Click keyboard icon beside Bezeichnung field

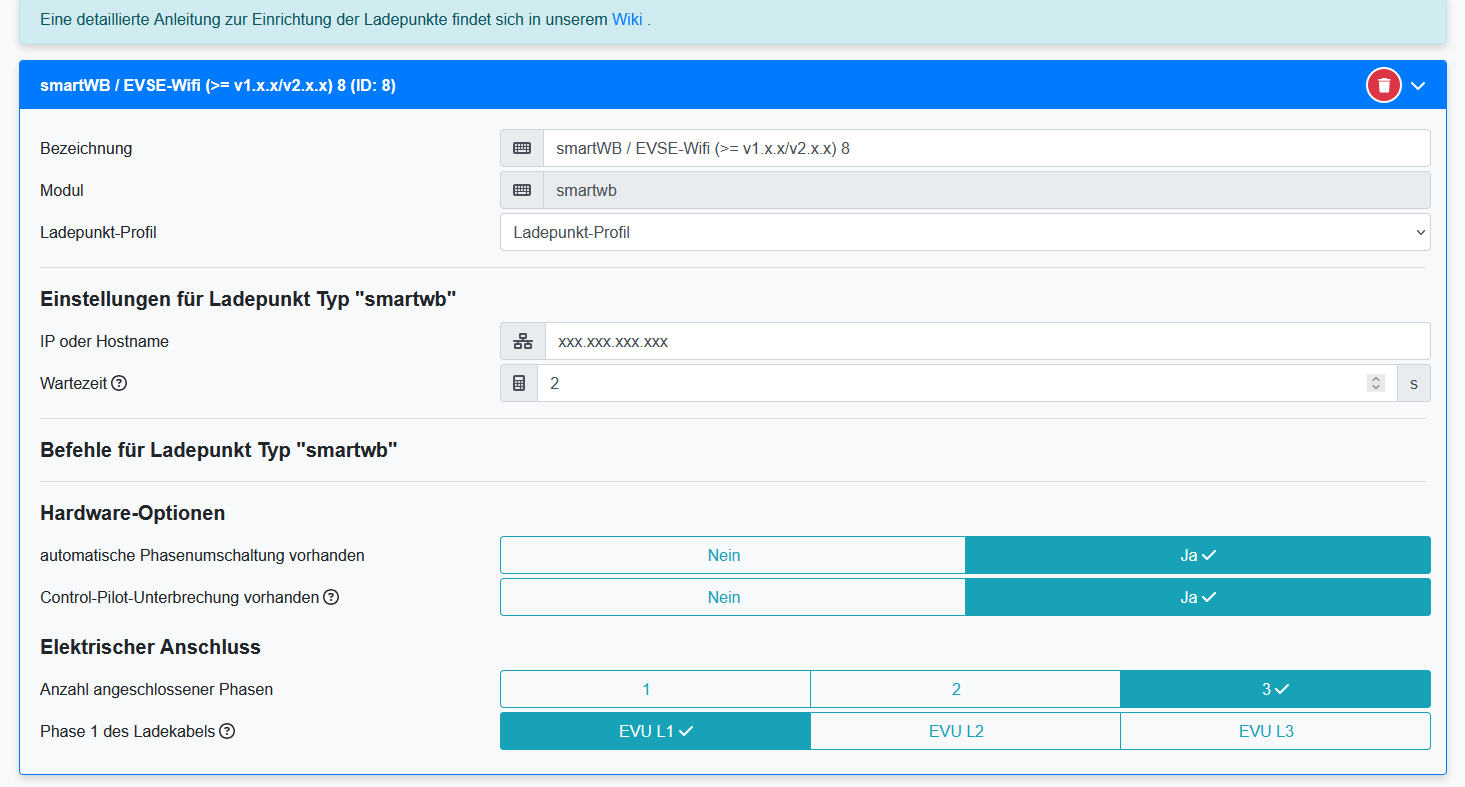(x=522, y=148)
